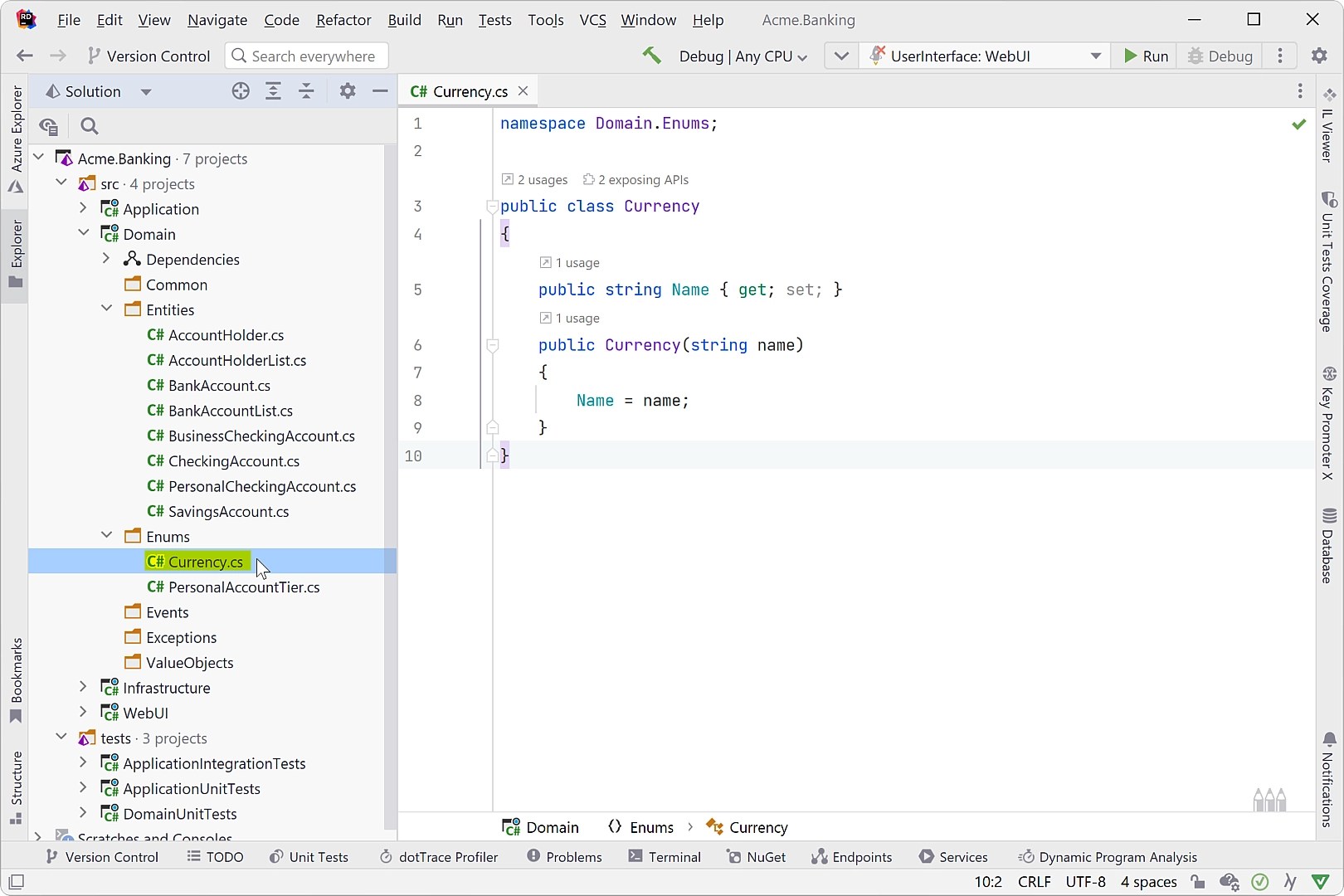Open the IDE settings gear in toolbar
The width and height of the screenshot is (1344, 896).
click(1317, 56)
